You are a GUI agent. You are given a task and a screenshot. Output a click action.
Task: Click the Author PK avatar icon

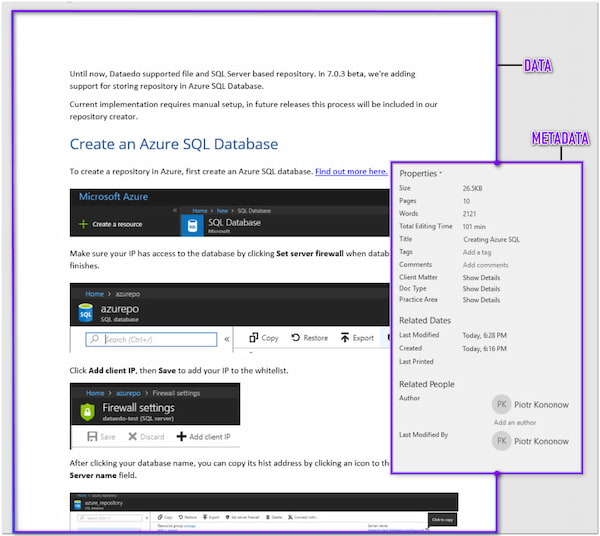[502, 404]
